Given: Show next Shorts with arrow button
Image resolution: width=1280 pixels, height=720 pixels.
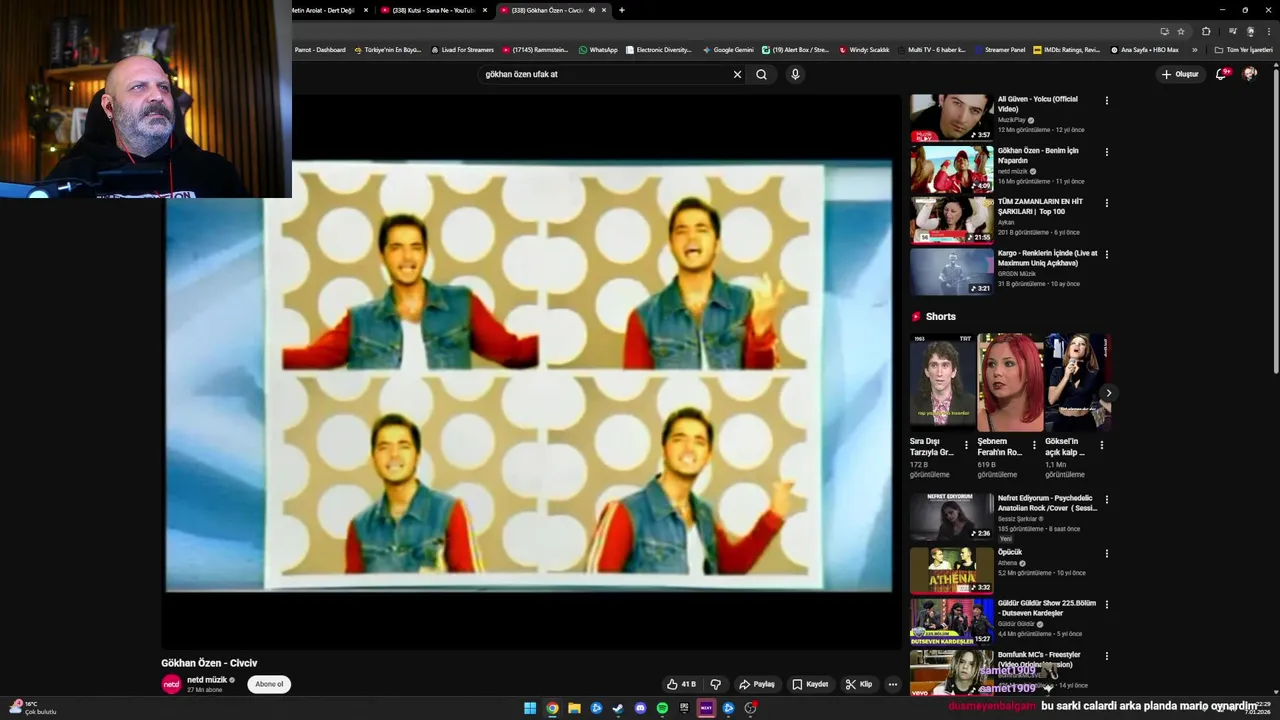Looking at the screenshot, I should (1108, 393).
